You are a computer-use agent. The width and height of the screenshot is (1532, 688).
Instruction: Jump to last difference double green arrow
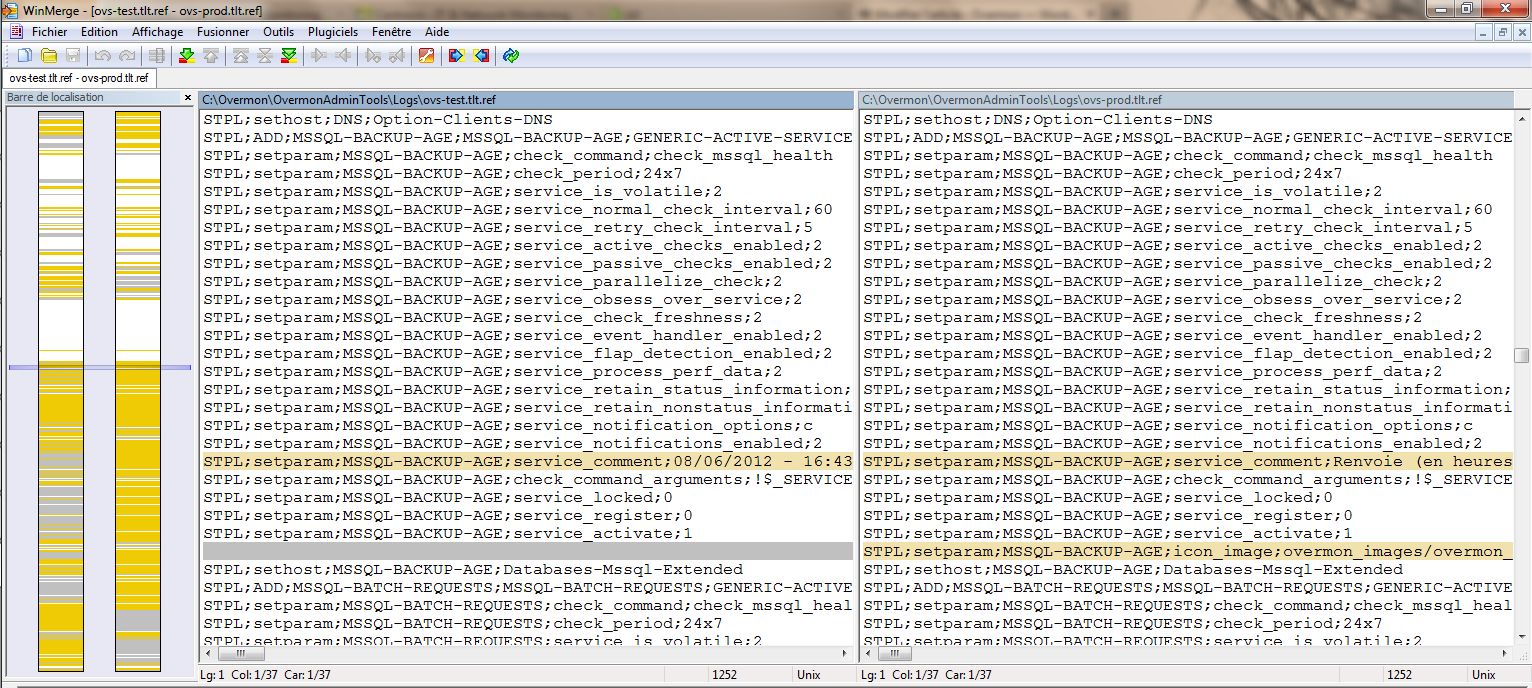pyautogui.click(x=289, y=56)
